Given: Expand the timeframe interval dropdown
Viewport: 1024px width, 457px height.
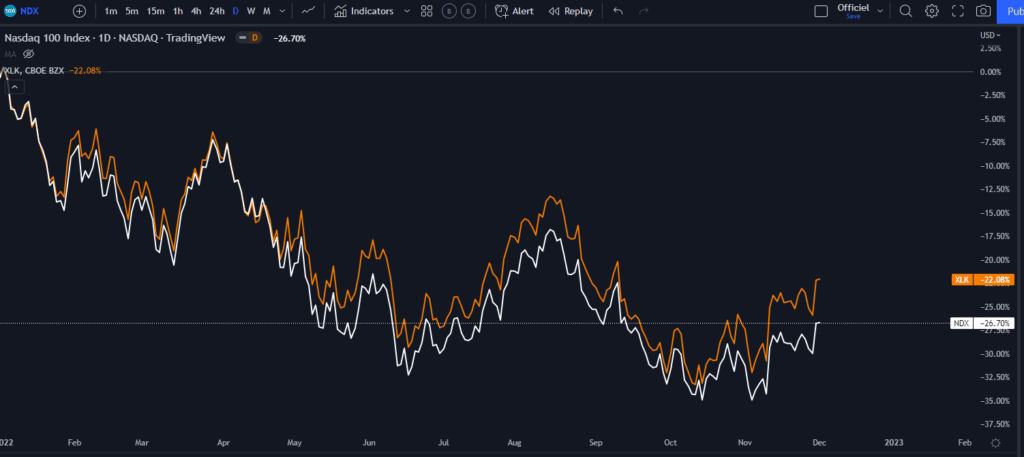Looking at the screenshot, I should coord(281,11).
